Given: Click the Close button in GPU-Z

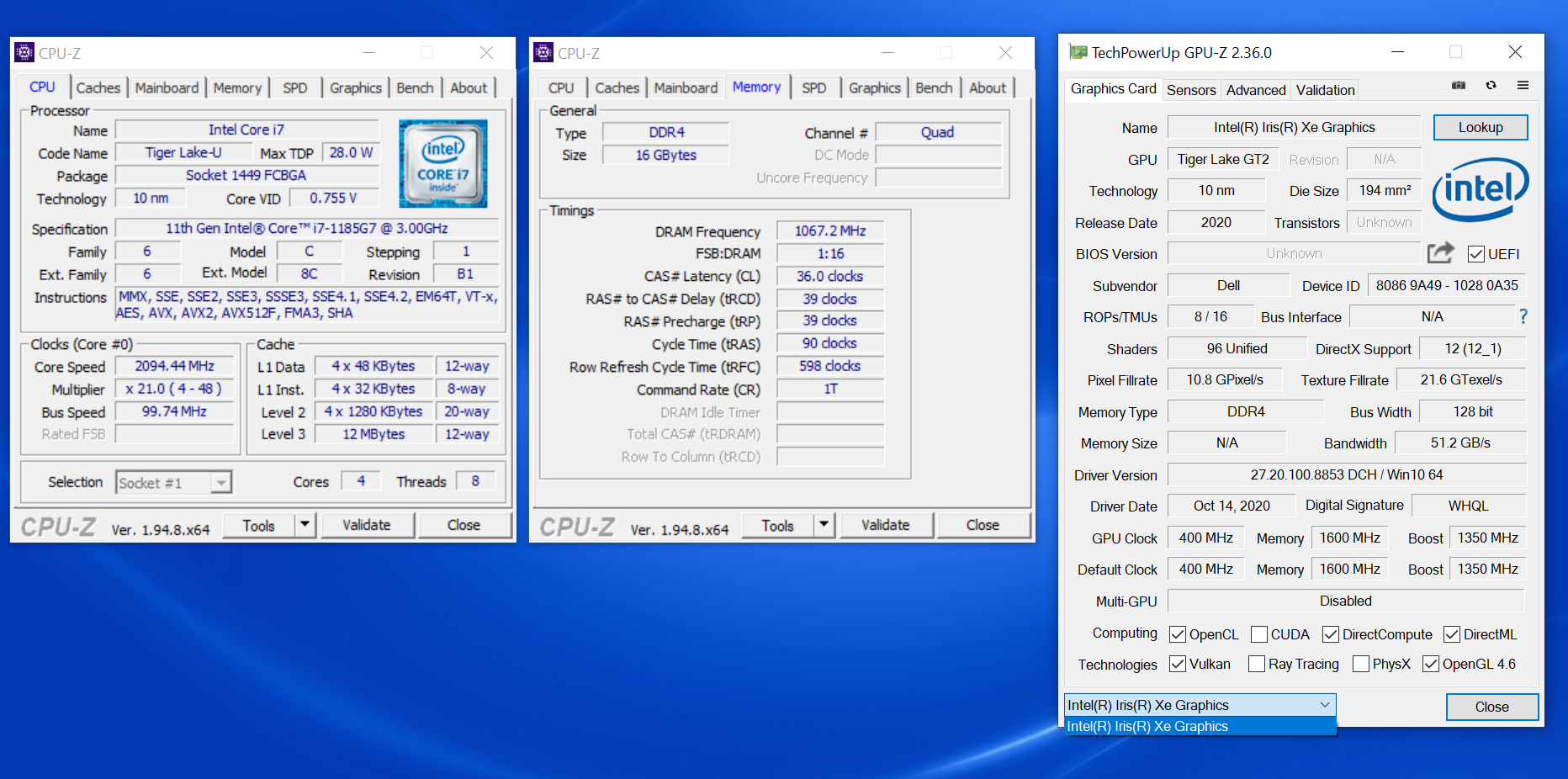Looking at the screenshot, I should [1491, 707].
